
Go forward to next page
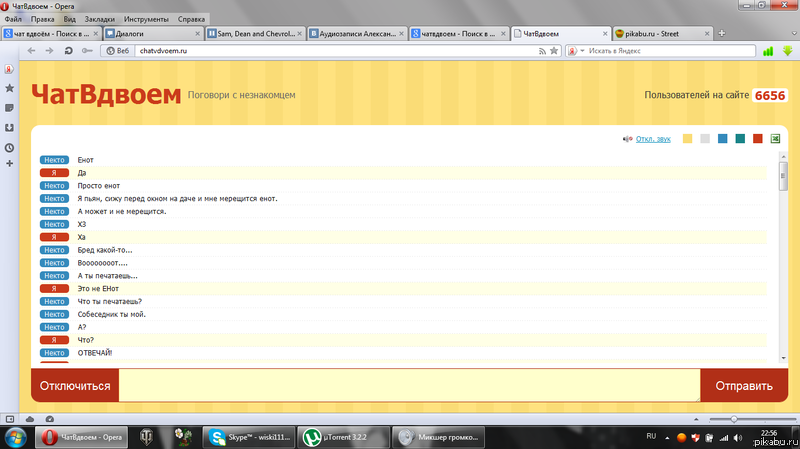pos(49,51)
